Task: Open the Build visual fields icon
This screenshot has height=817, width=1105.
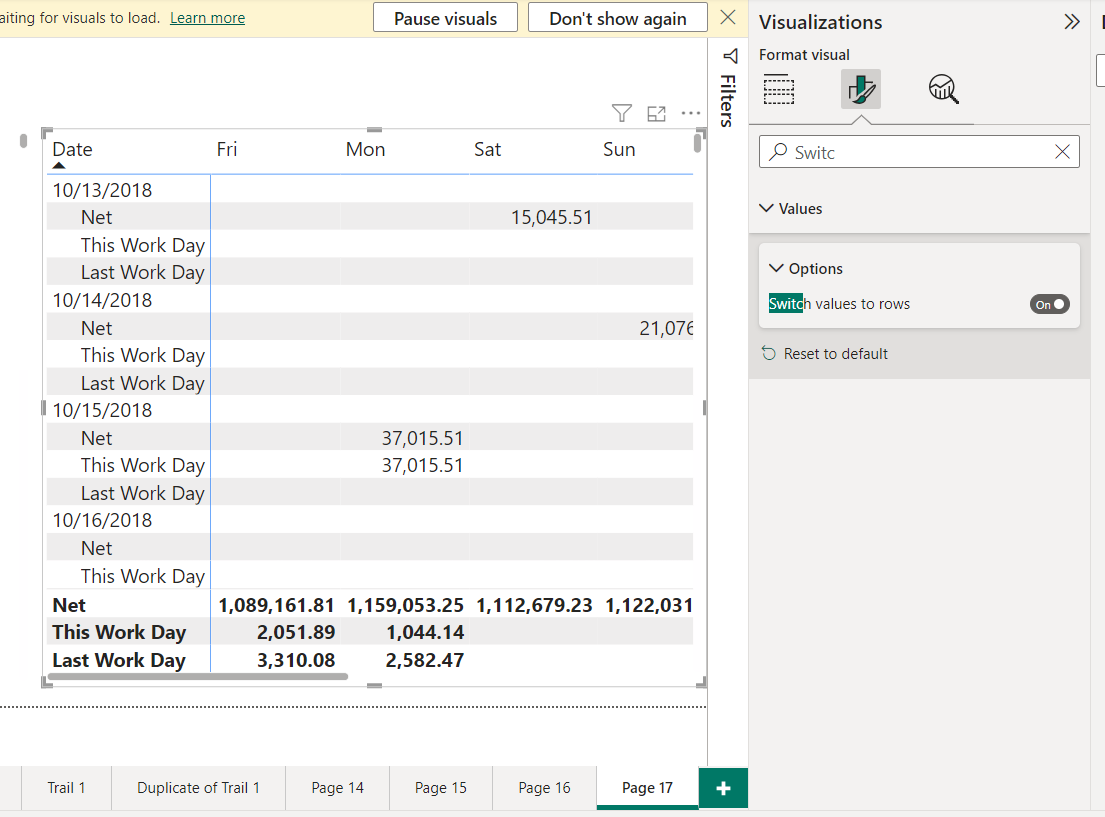Action: (x=779, y=90)
